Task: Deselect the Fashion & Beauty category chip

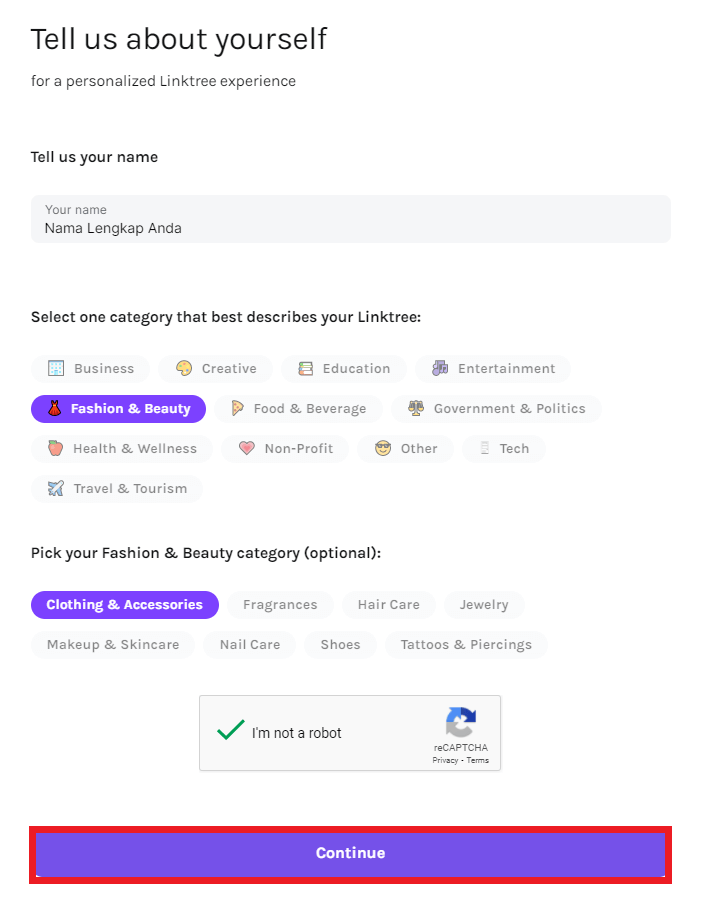Action: click(x=119, y=409)
